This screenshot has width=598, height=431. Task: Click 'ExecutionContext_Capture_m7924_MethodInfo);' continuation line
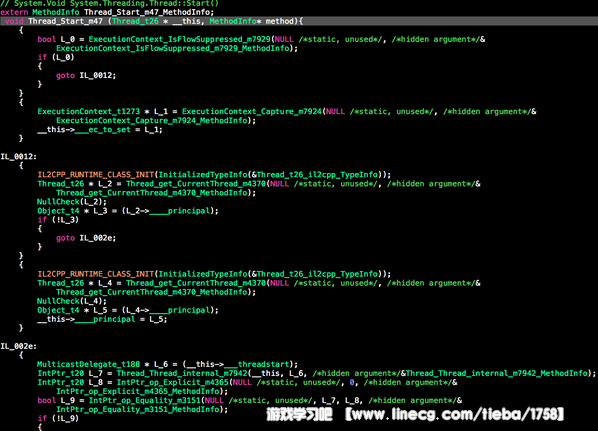point(156,121)
